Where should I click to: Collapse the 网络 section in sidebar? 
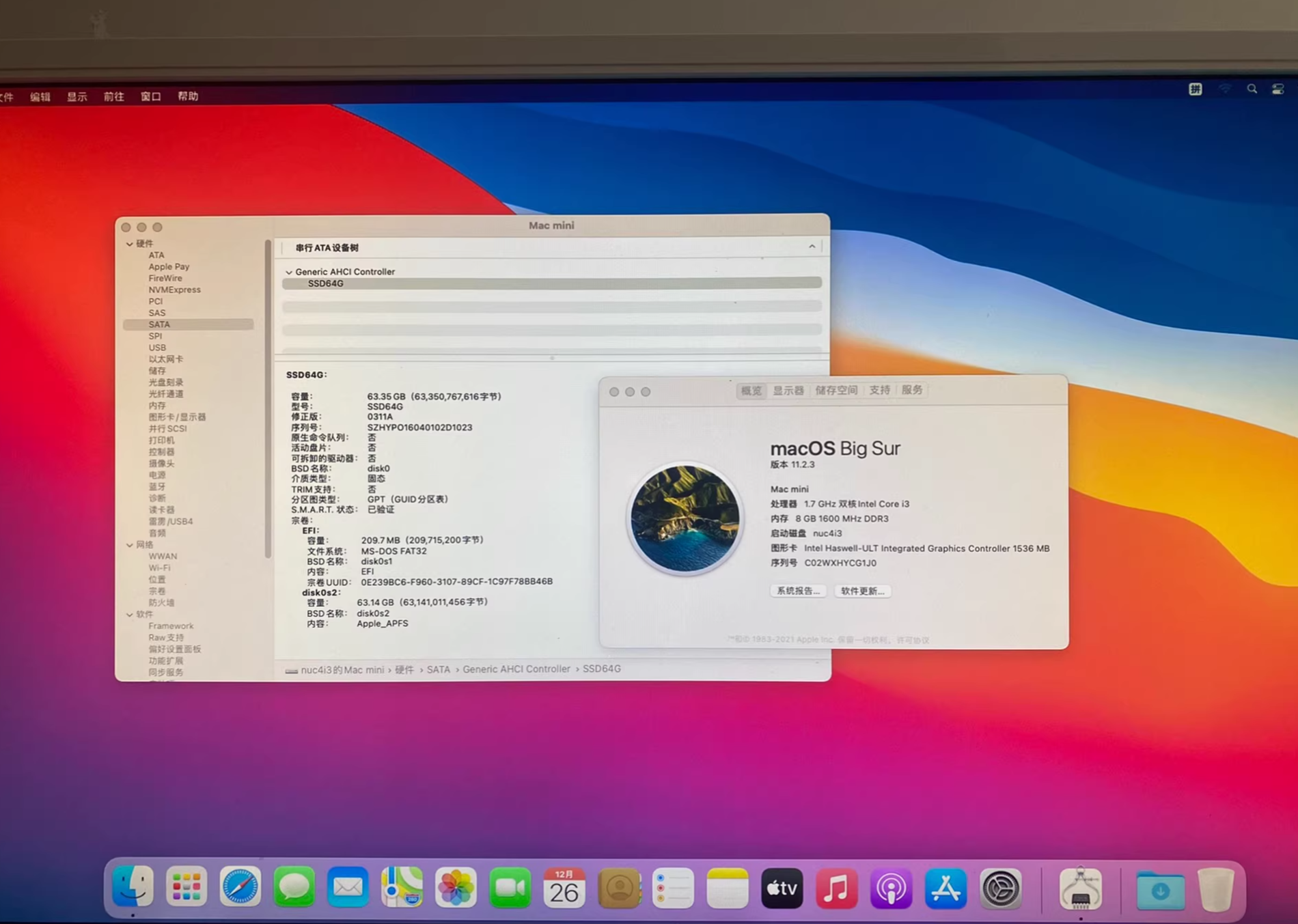click(130, 545)
